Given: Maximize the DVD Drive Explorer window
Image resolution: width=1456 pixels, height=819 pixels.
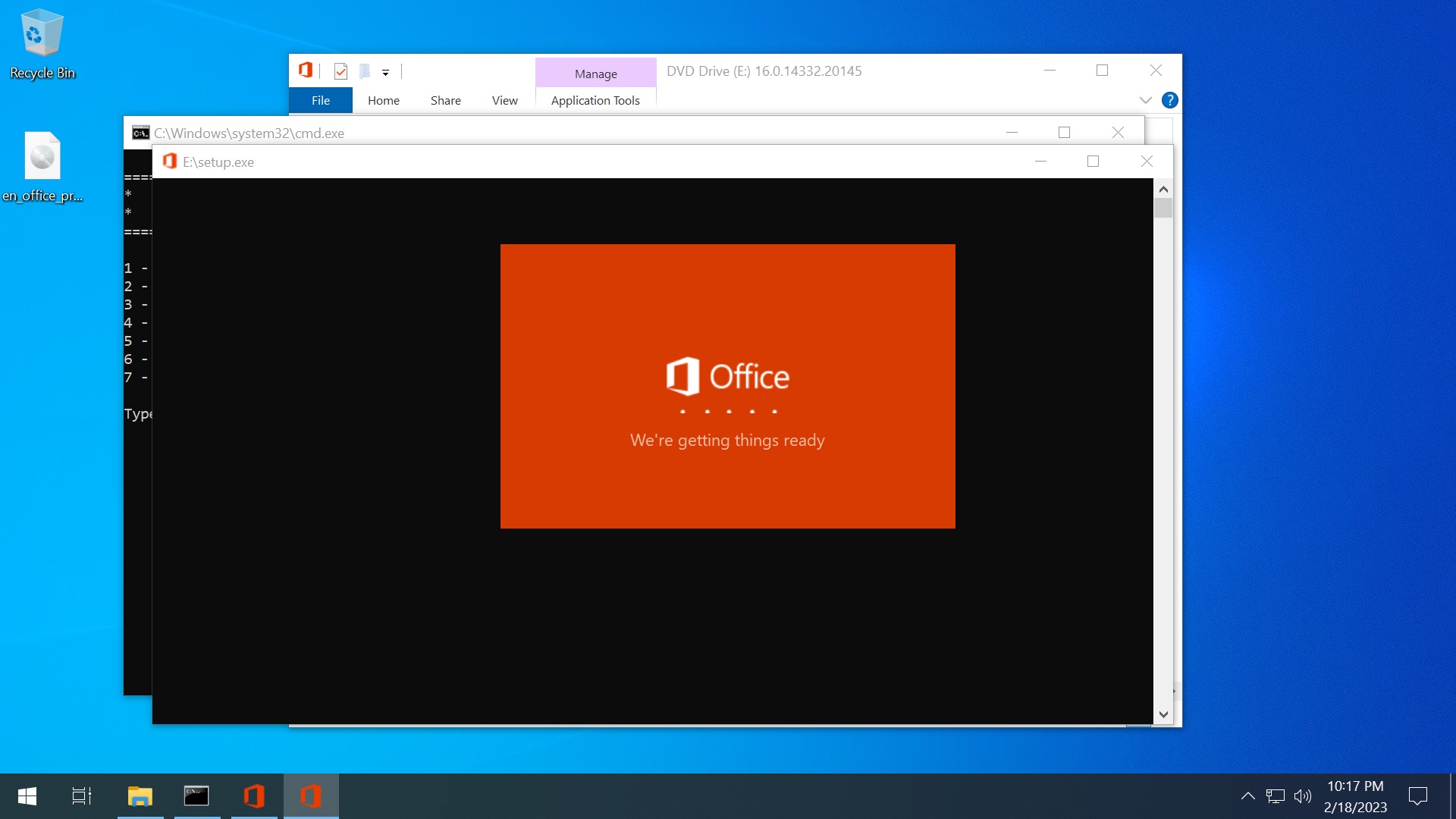Looking at the screenshot, I should (1102, 71).
